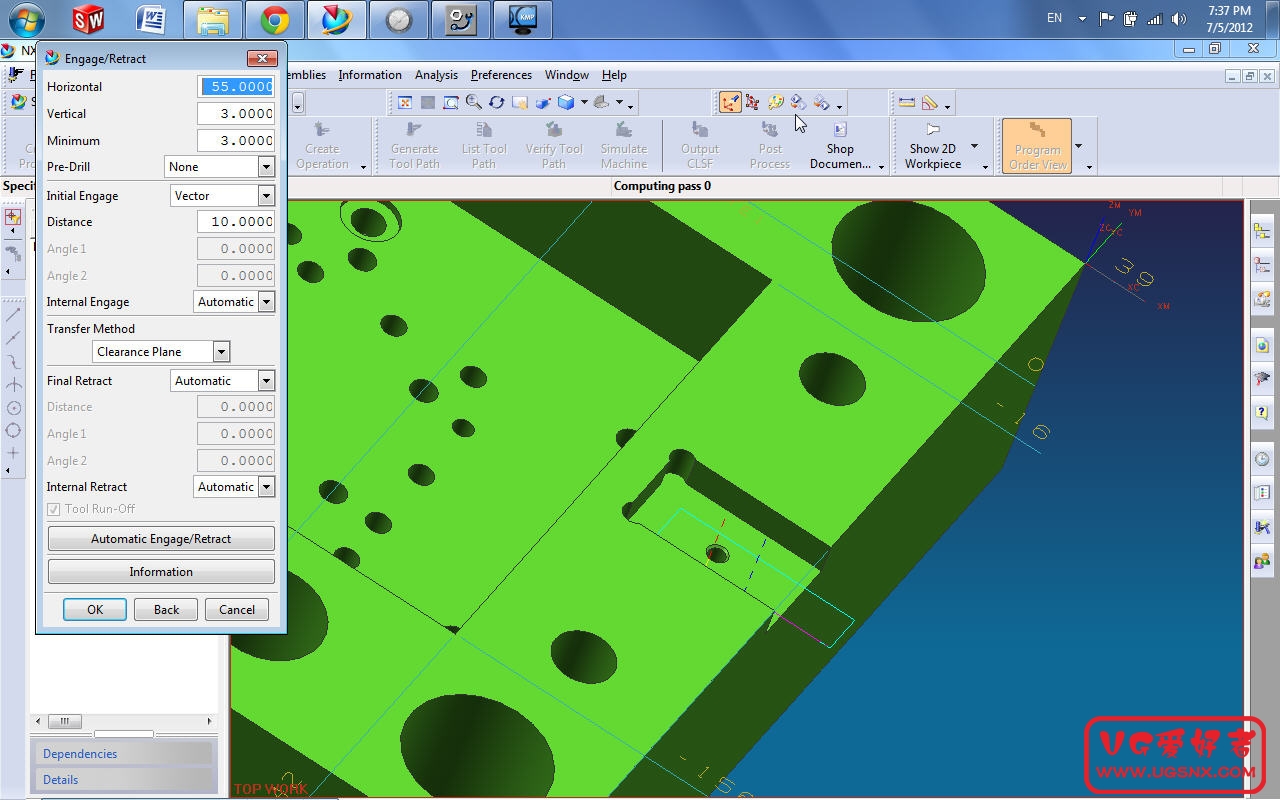Click the WCS dynamics icon
Screen dimensions: 1280x800
pos(730,102)
